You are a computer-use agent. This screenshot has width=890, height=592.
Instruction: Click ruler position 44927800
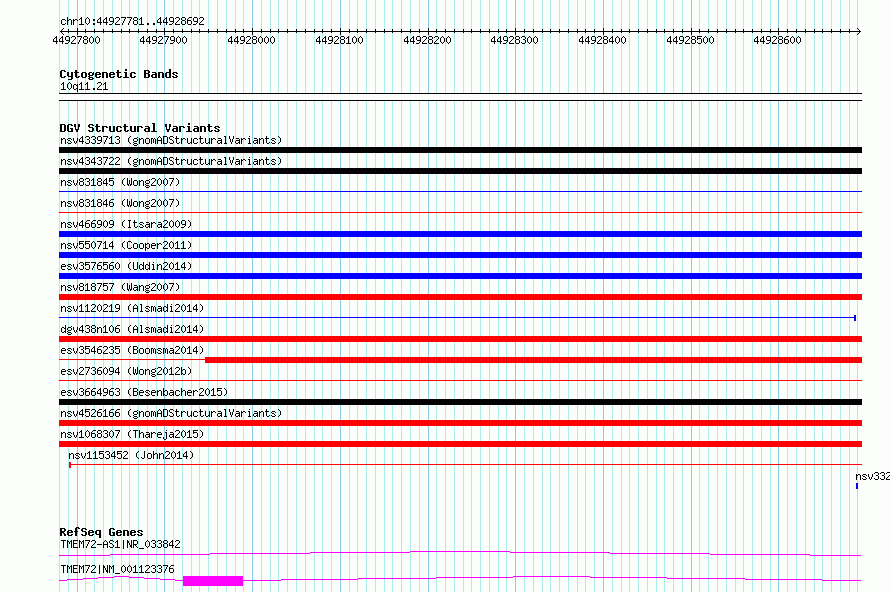pyautogui.click(x=76, y=40)
